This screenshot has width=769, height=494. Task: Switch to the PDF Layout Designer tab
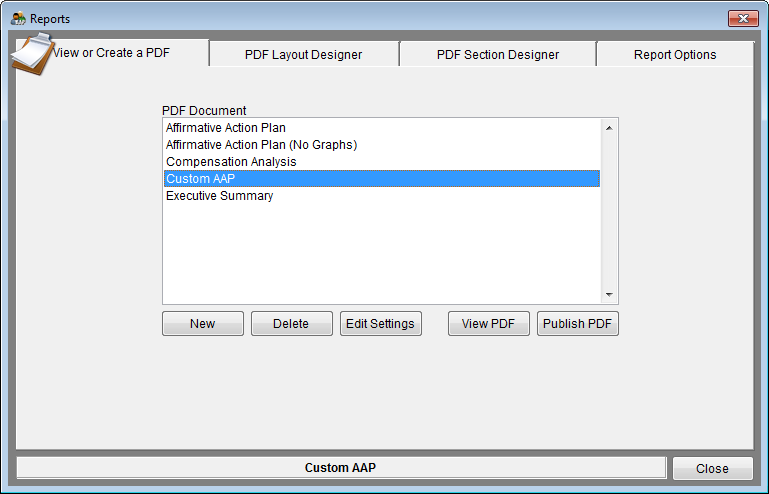304,54
